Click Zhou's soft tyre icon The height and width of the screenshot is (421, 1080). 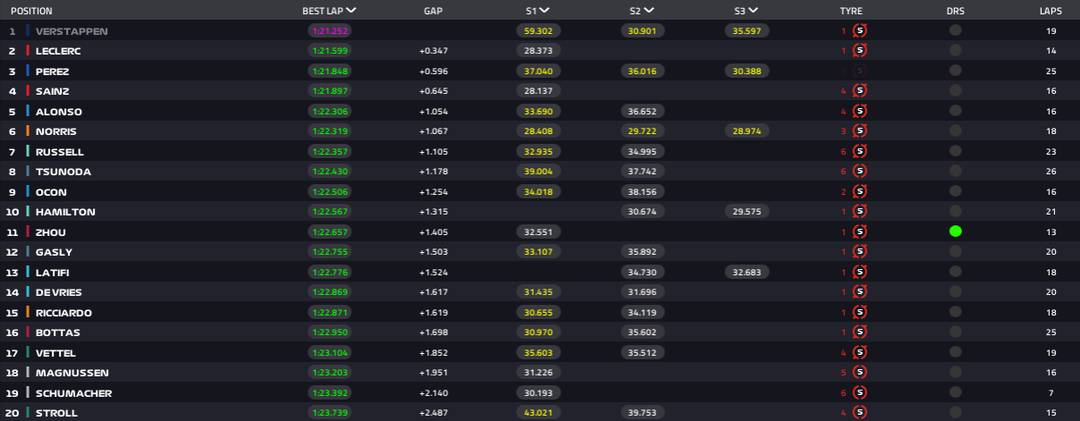[860, 232]
